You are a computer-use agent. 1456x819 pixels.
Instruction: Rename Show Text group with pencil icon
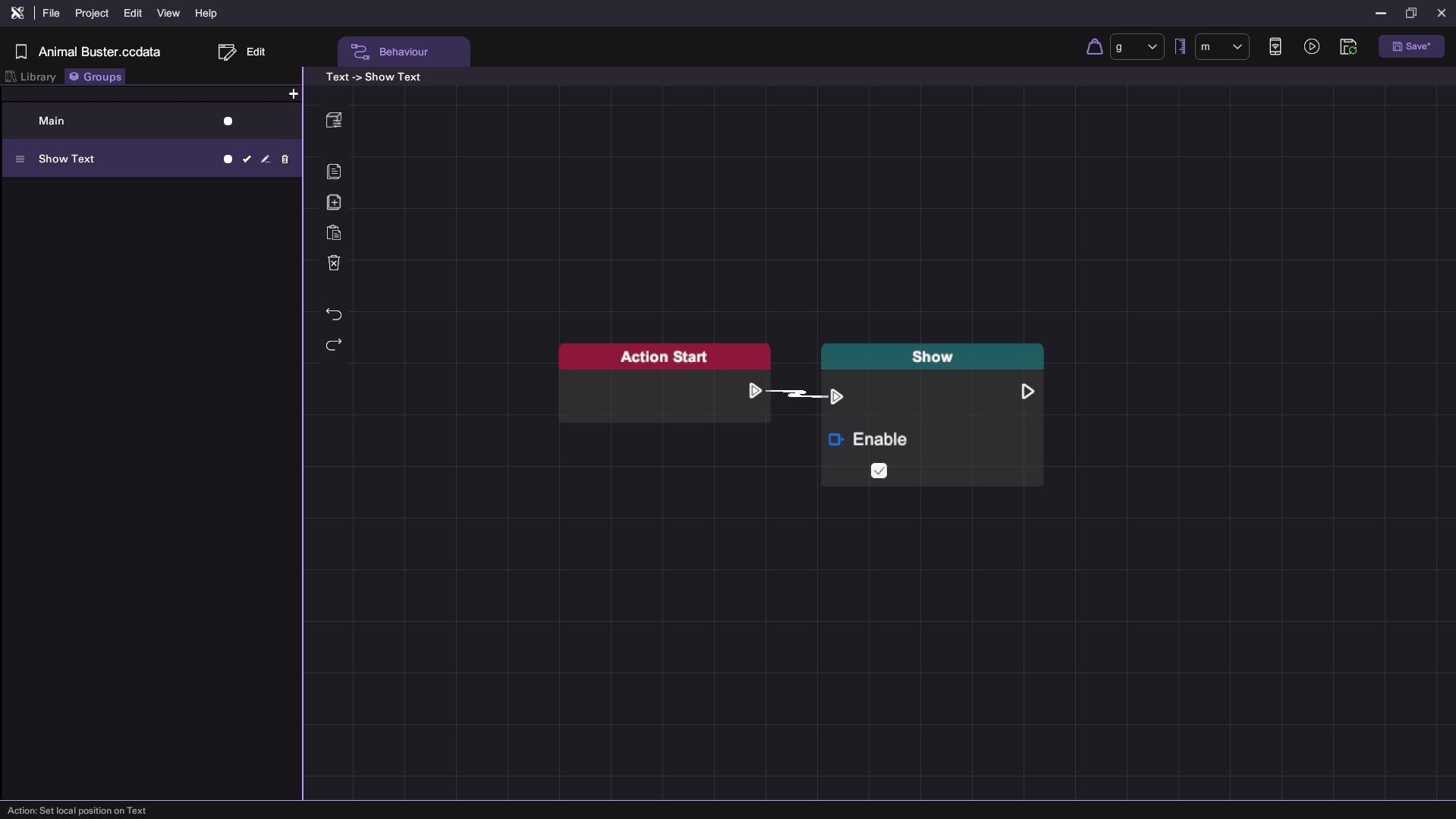[x=266, y=159]
